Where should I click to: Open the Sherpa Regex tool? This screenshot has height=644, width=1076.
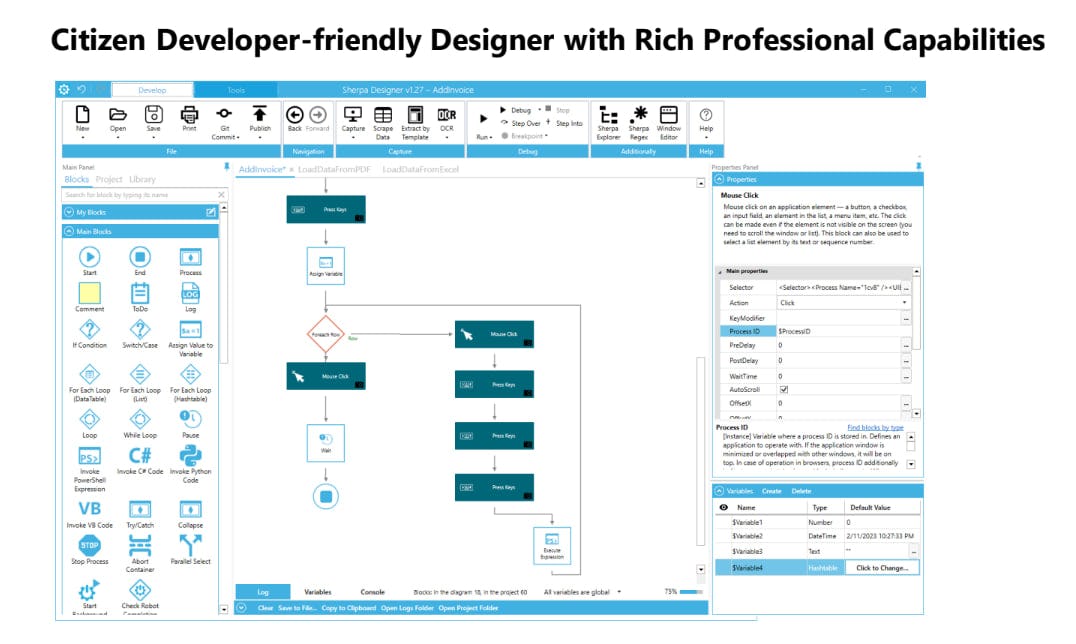pyautogui.click(x=638, y=115)
